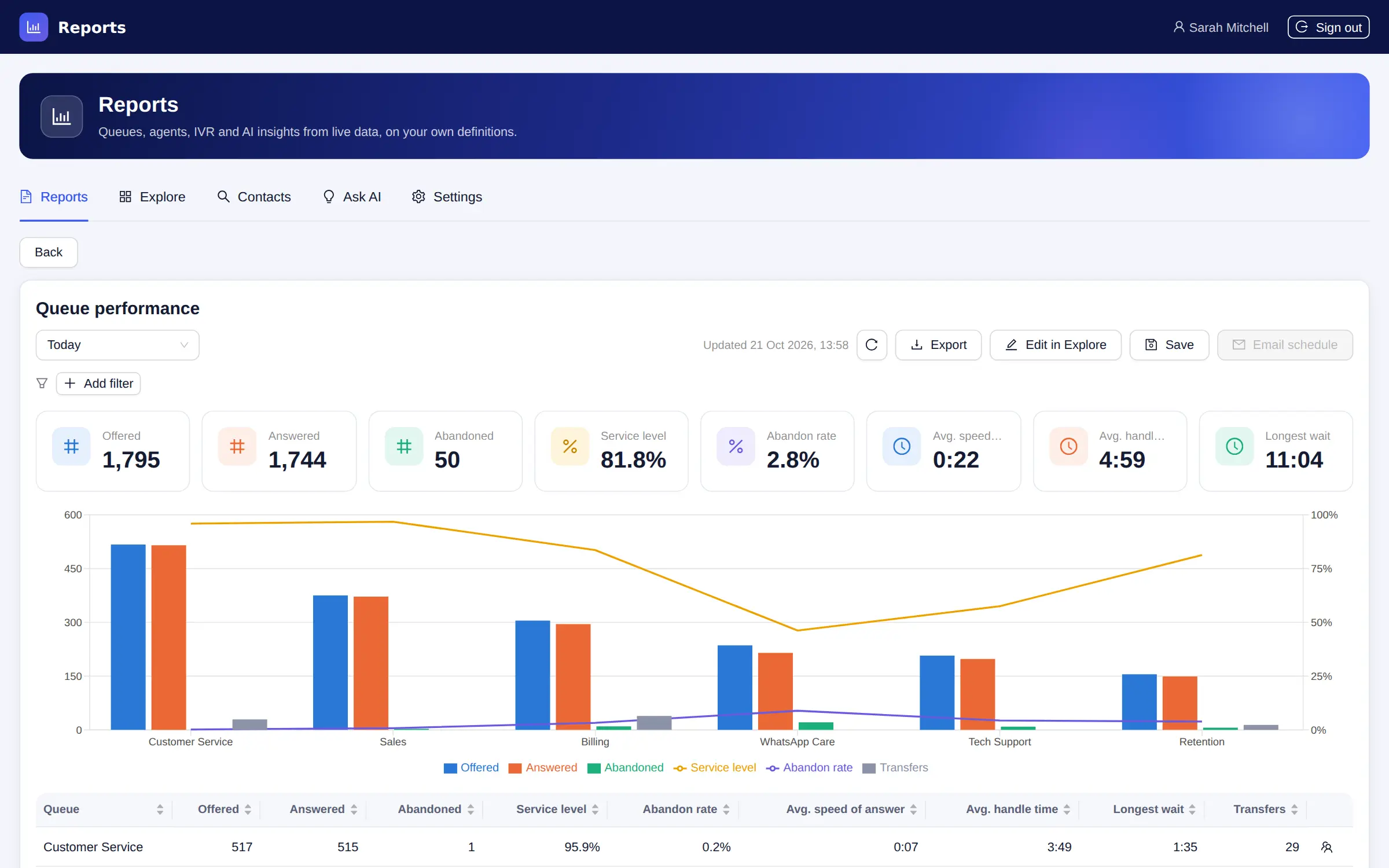Viewport: 1389px width, 868px height.
Task: Click the Abandoned hash icon tile
Action: [404, 446]
